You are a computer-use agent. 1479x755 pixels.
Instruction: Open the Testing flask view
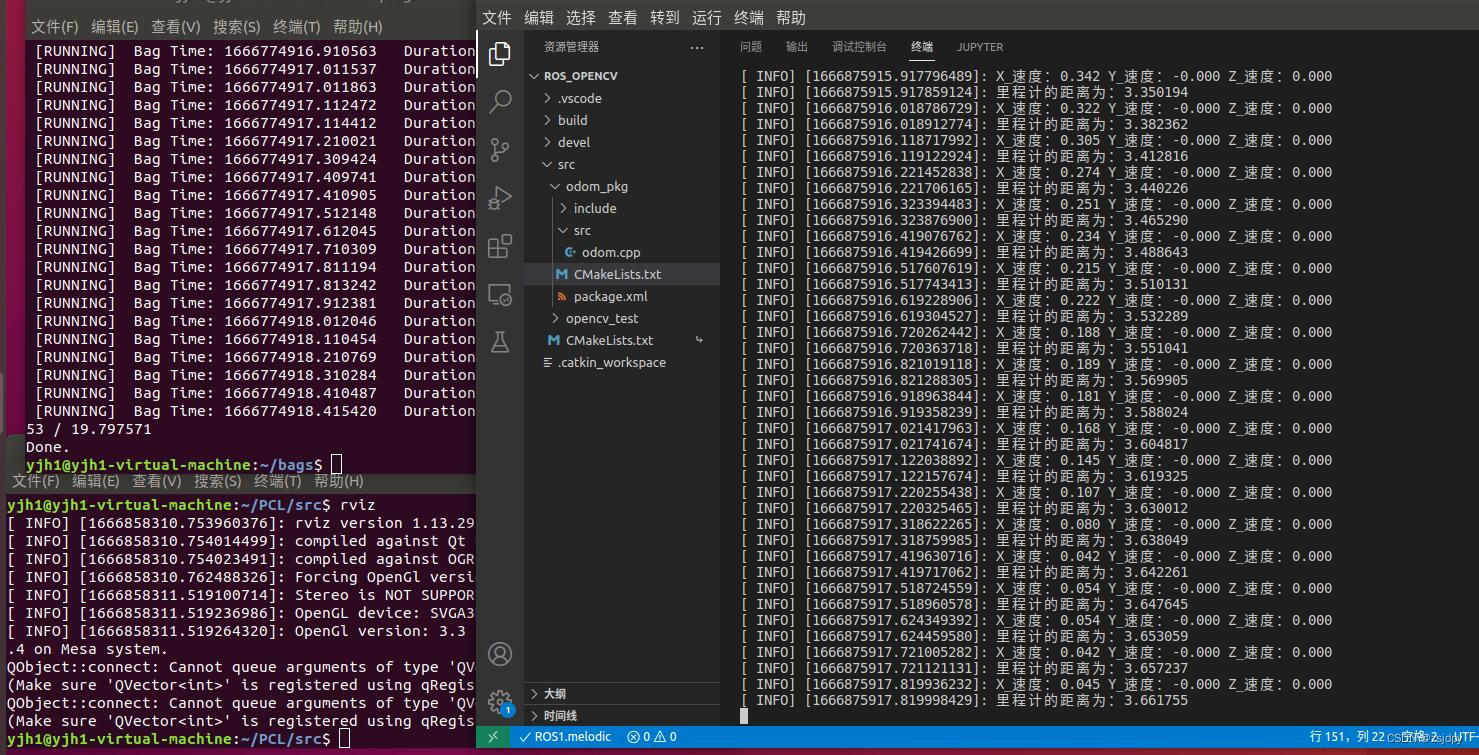[500, 342]
